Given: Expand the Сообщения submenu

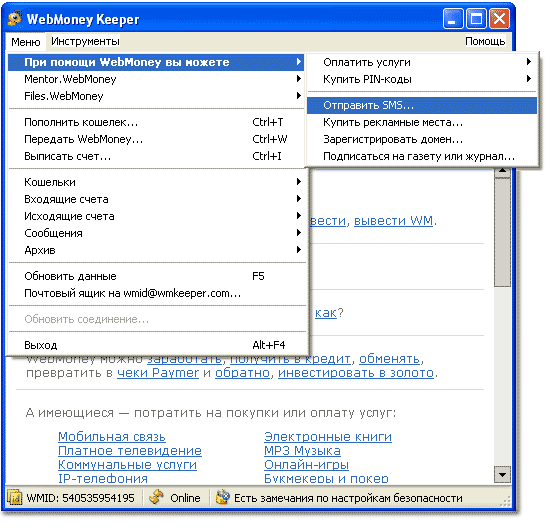Looking at the screenshot, I should coord(156,233).
